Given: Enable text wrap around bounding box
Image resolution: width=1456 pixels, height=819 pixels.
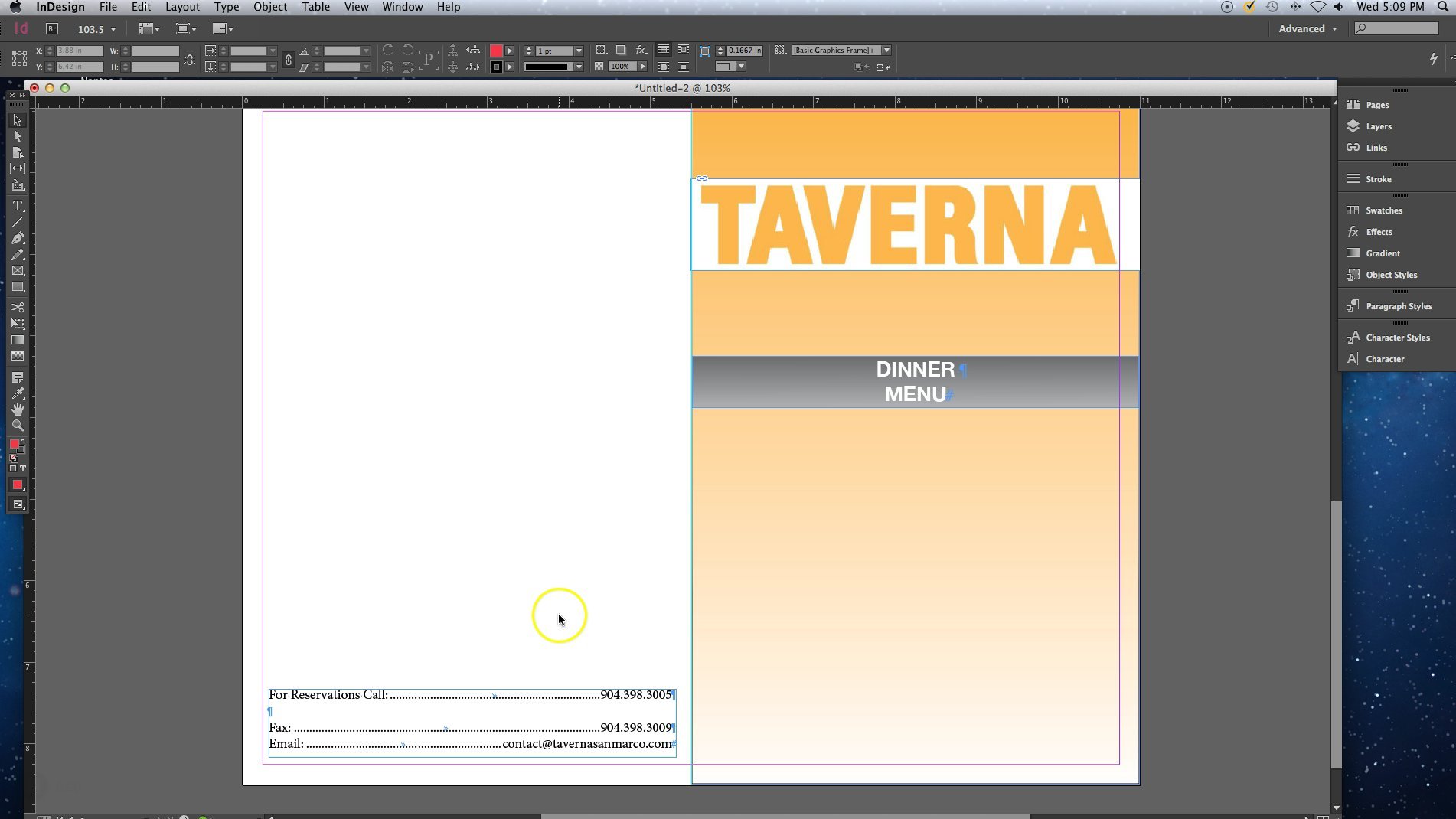Looking at the screenshot, I should pos(683,51).
